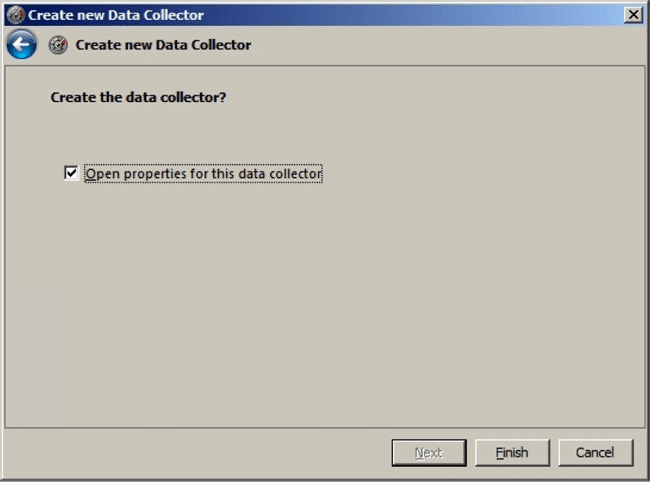The height and width of the screenshot is (482, 650).
Task: Click the checkmark inside the properties checkbox
Action: point(71,173)
